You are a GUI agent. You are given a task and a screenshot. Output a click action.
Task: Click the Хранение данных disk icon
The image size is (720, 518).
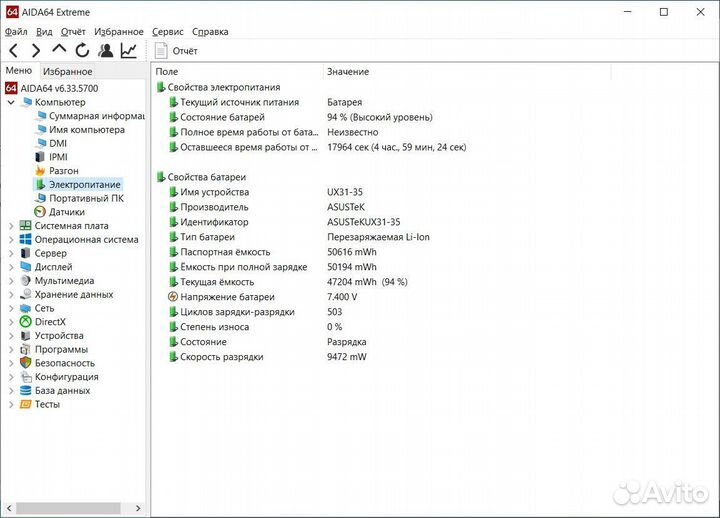[x=26, y=295]
